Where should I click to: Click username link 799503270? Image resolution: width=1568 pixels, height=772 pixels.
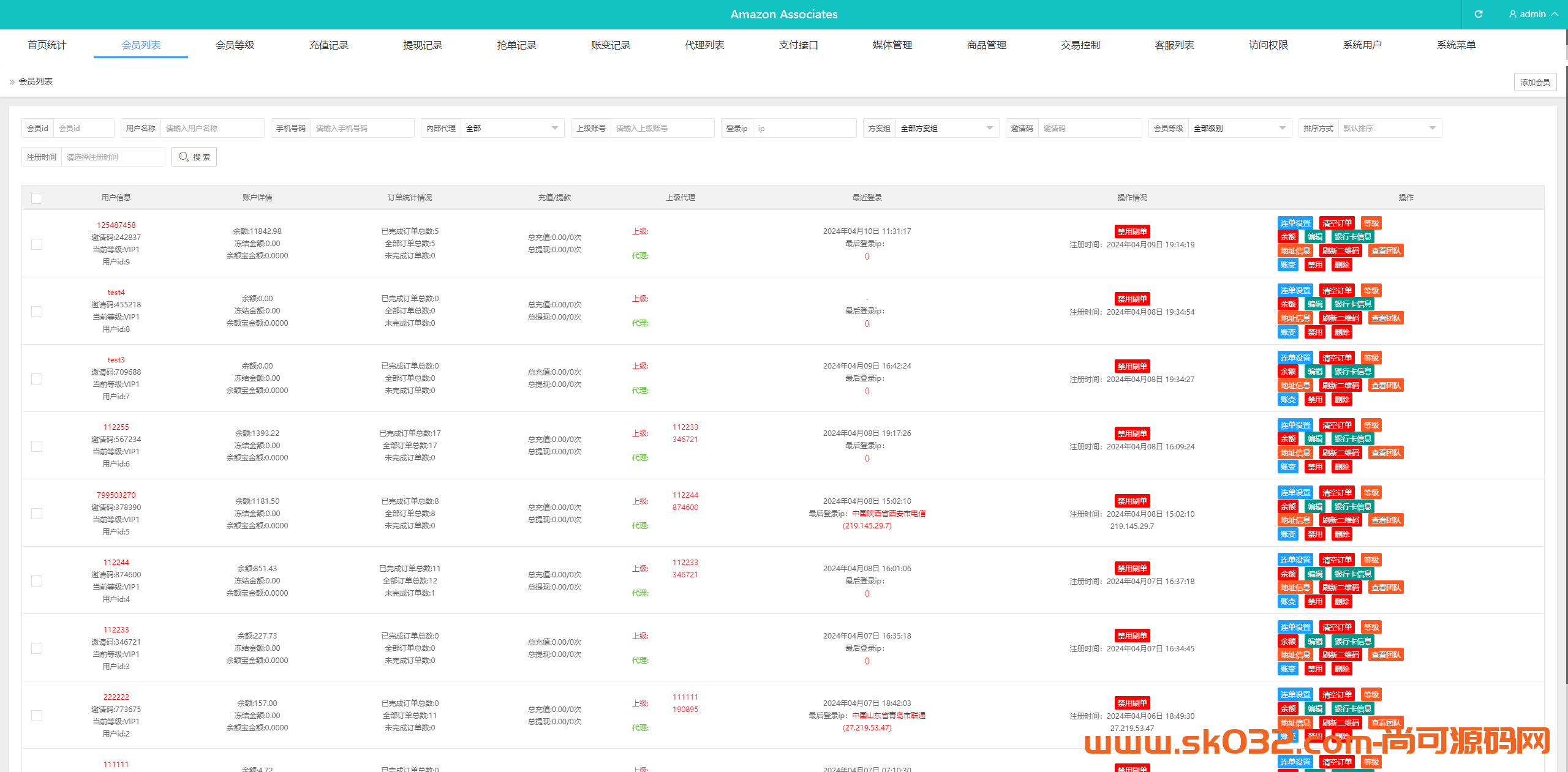(116, 495)
